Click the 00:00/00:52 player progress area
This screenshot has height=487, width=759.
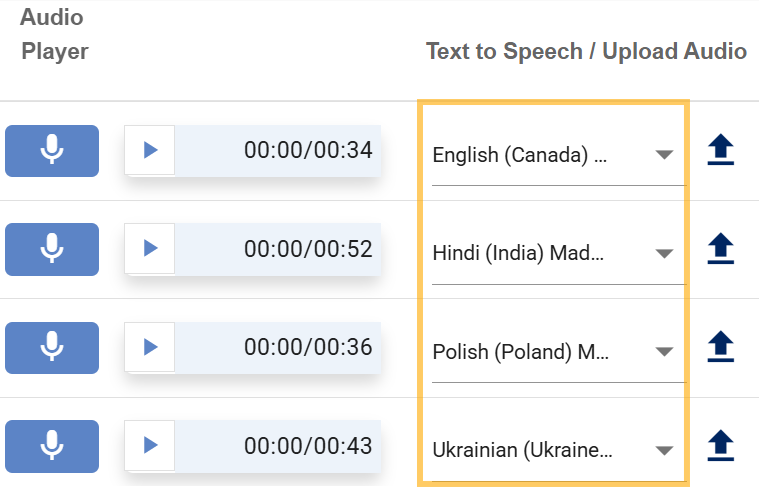(x=307, y=248)
